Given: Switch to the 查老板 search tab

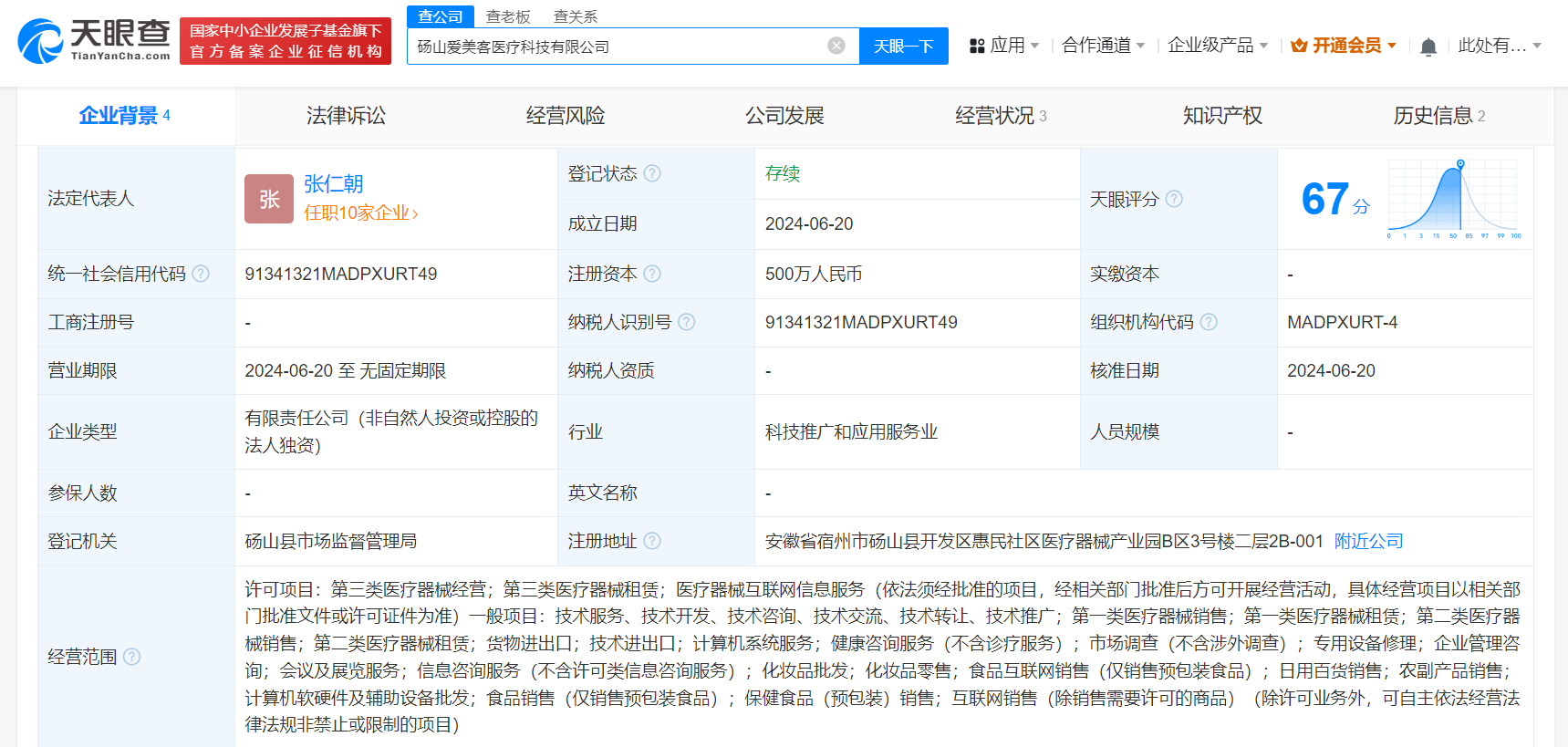Looking at the screenshot, I should coord(508,16).
